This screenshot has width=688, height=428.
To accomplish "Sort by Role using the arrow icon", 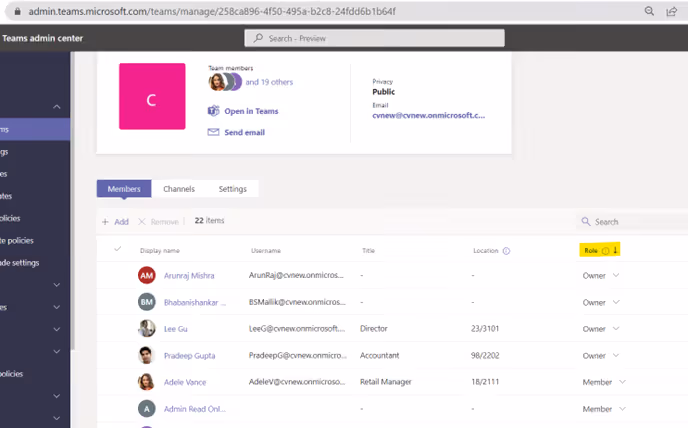I will click(615, 250).
